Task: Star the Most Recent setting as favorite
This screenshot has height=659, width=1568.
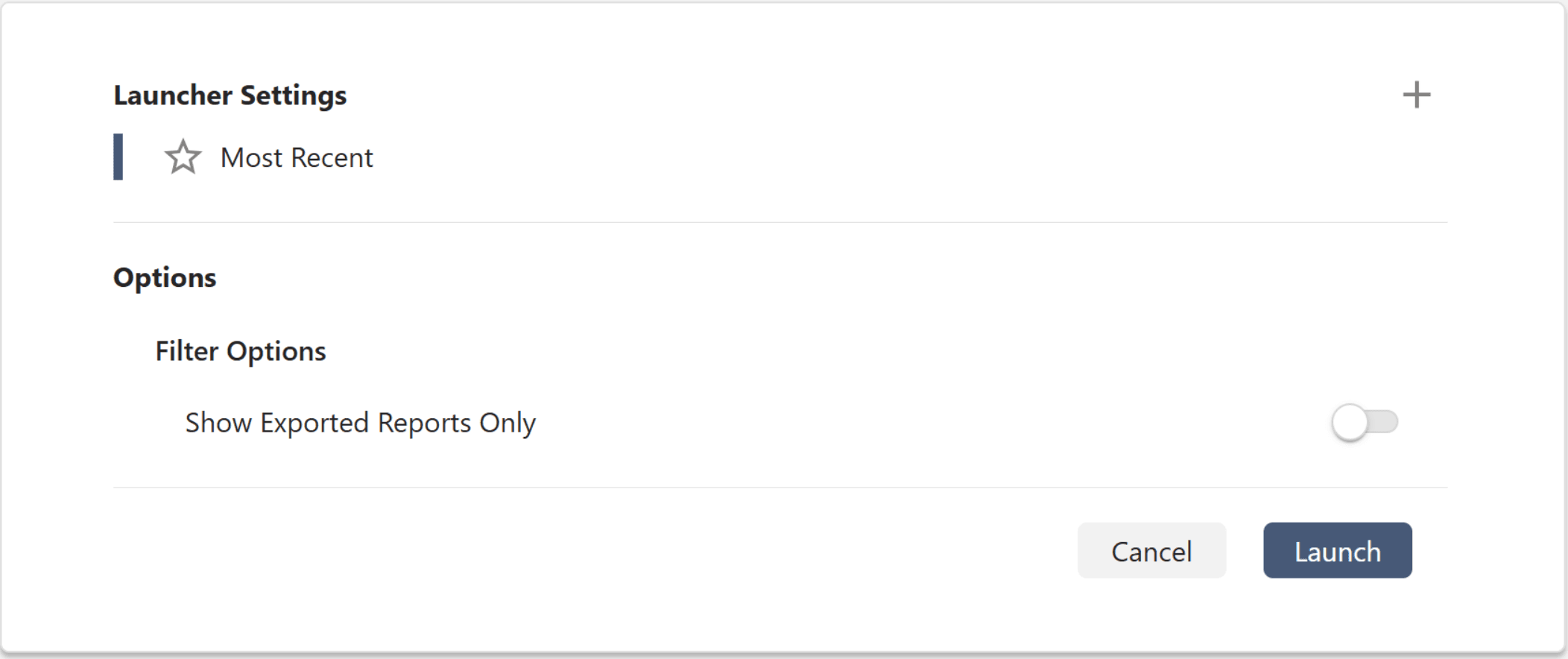Action: [x=183, y=157]
